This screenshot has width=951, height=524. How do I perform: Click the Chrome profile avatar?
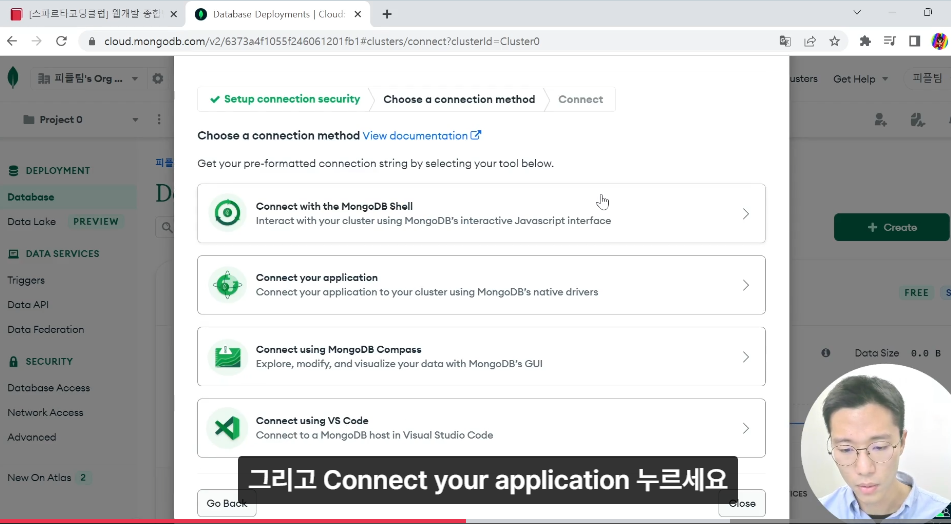(x=939, y=41)
